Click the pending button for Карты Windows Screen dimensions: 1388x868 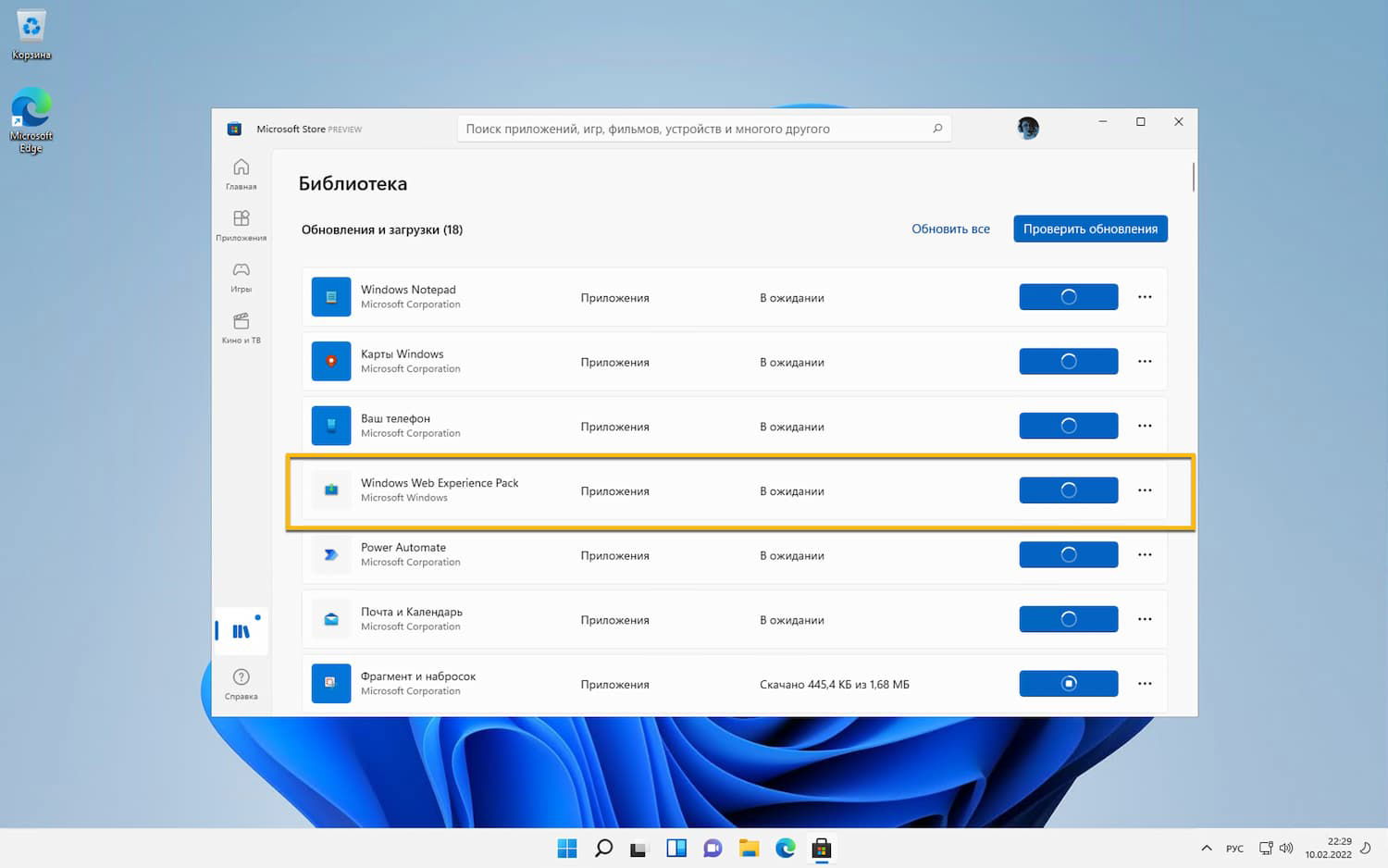[1069, 361]
